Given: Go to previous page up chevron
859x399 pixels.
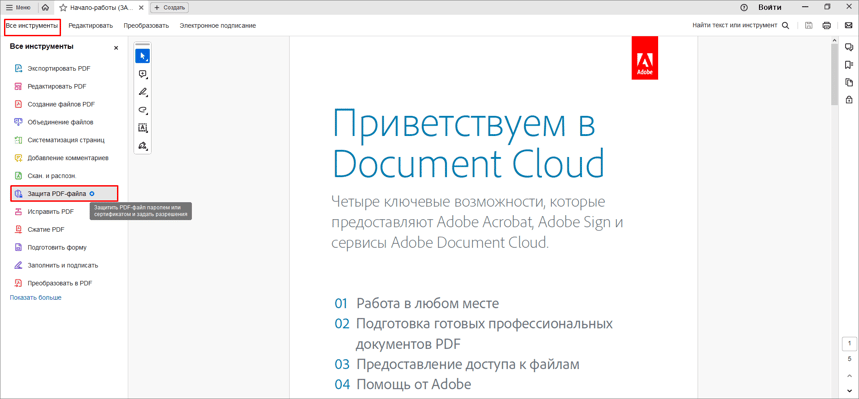Looking at the screenshot, I should [x=849, y=376].
